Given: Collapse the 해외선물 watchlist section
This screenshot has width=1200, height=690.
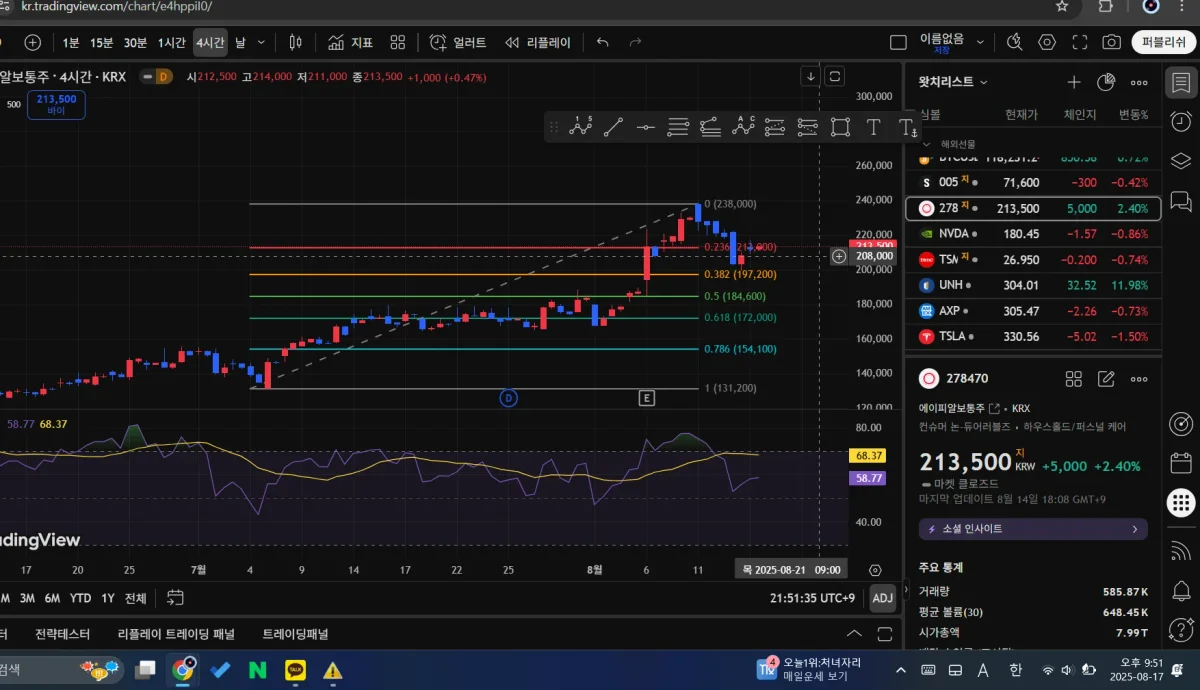Looking at the screenshot, I should (927, 144).
